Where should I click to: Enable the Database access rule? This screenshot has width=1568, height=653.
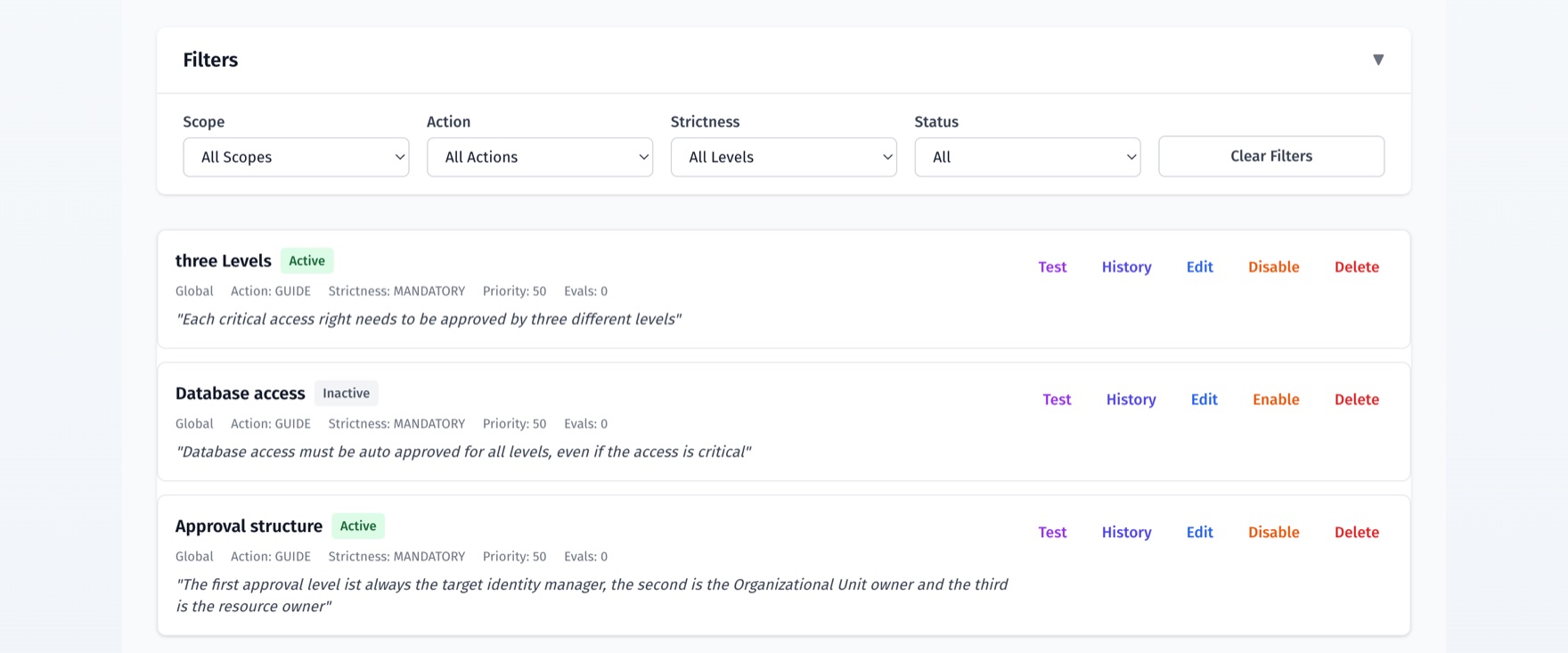coord(1276,399)
